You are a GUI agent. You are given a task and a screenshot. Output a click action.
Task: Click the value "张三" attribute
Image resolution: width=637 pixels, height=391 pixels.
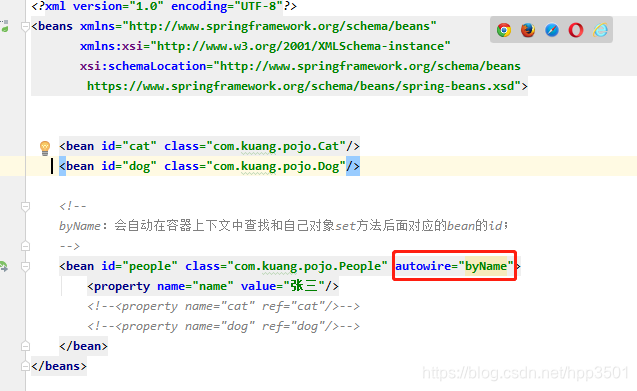click(283, 286)
